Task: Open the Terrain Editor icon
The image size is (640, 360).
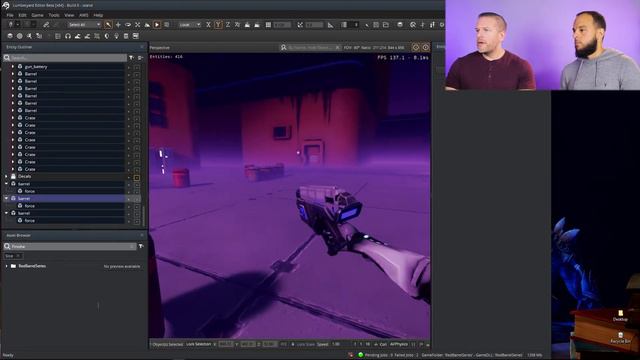Action: pos(78,36)
